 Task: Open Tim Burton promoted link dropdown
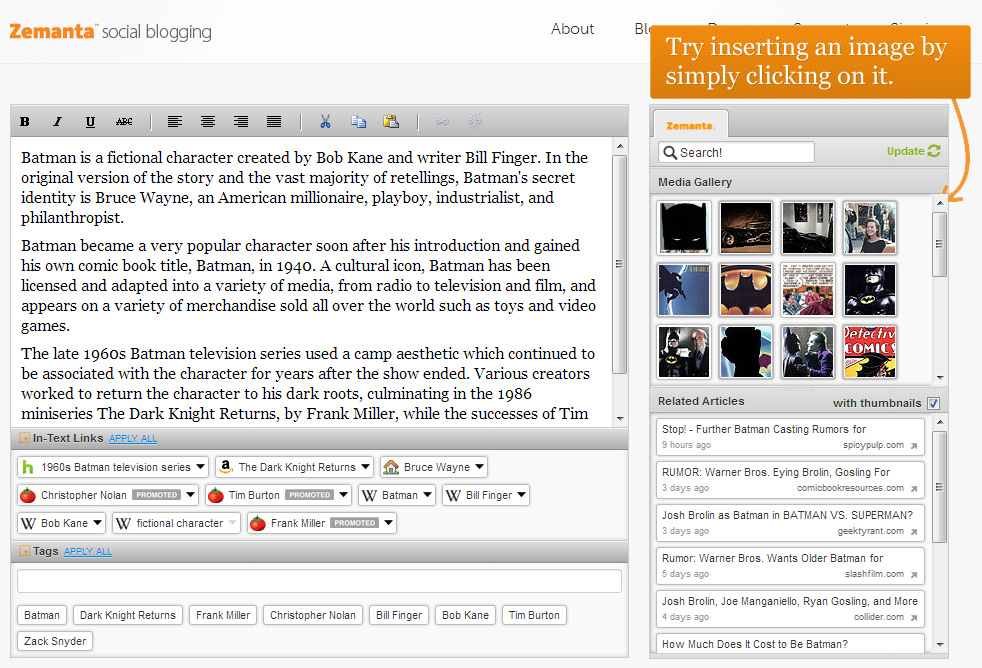(x=343, y=495)
